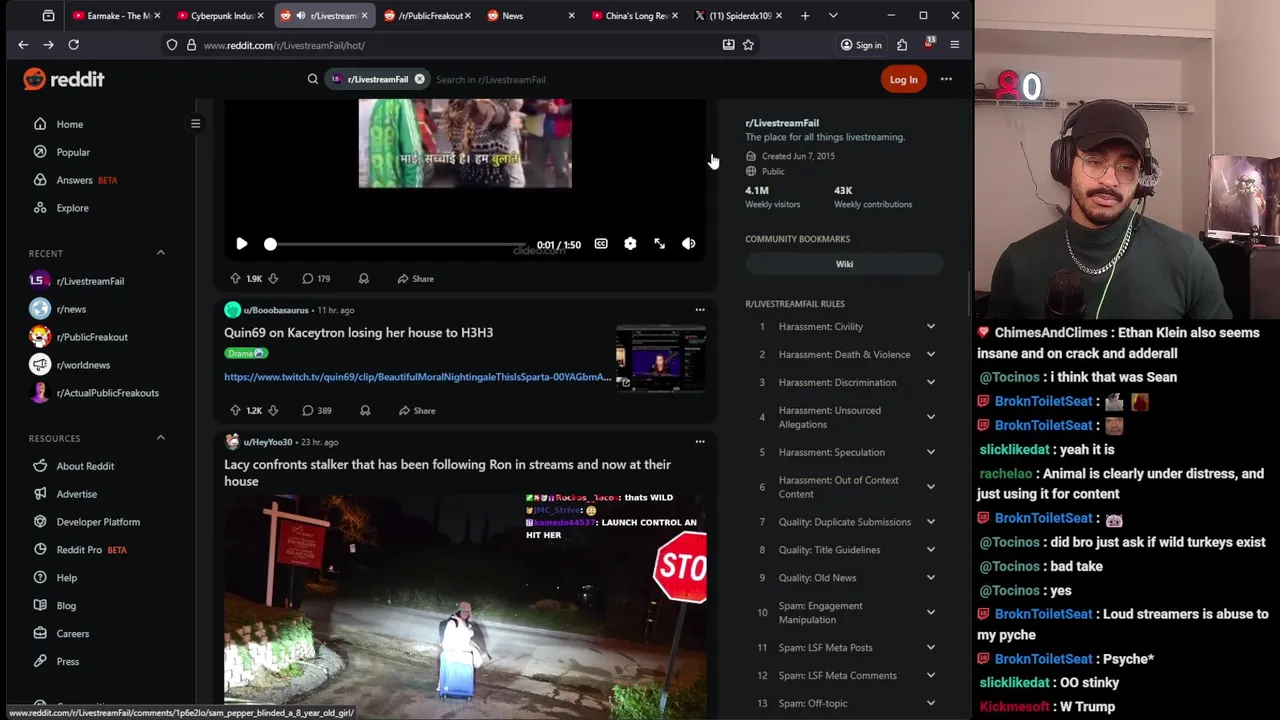1280x720 pixels.
Task: Switch to the Spiderdx105 X tab
Action: (x=738, y=16)
